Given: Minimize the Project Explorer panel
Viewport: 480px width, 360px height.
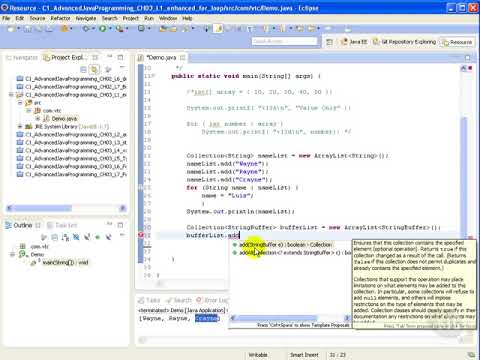Looking at the screenshot, I should [109, 57].
